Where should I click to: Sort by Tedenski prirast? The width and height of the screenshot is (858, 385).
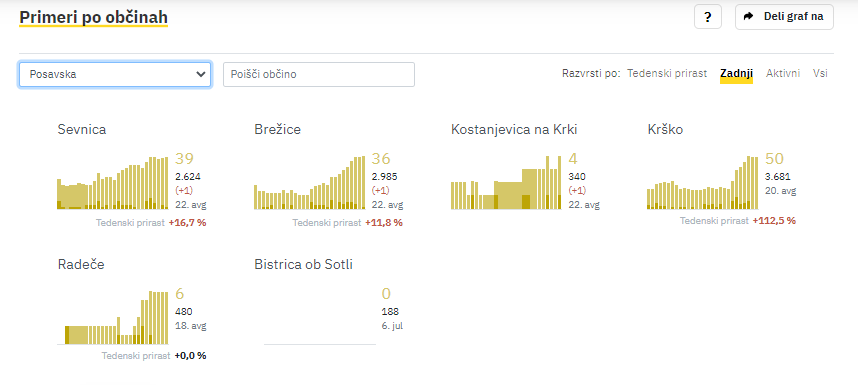tap(667, 73)
